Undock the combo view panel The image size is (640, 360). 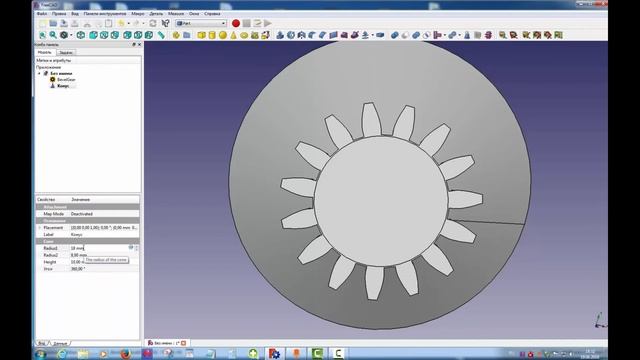pyautogui.click(x=133, y=44)
